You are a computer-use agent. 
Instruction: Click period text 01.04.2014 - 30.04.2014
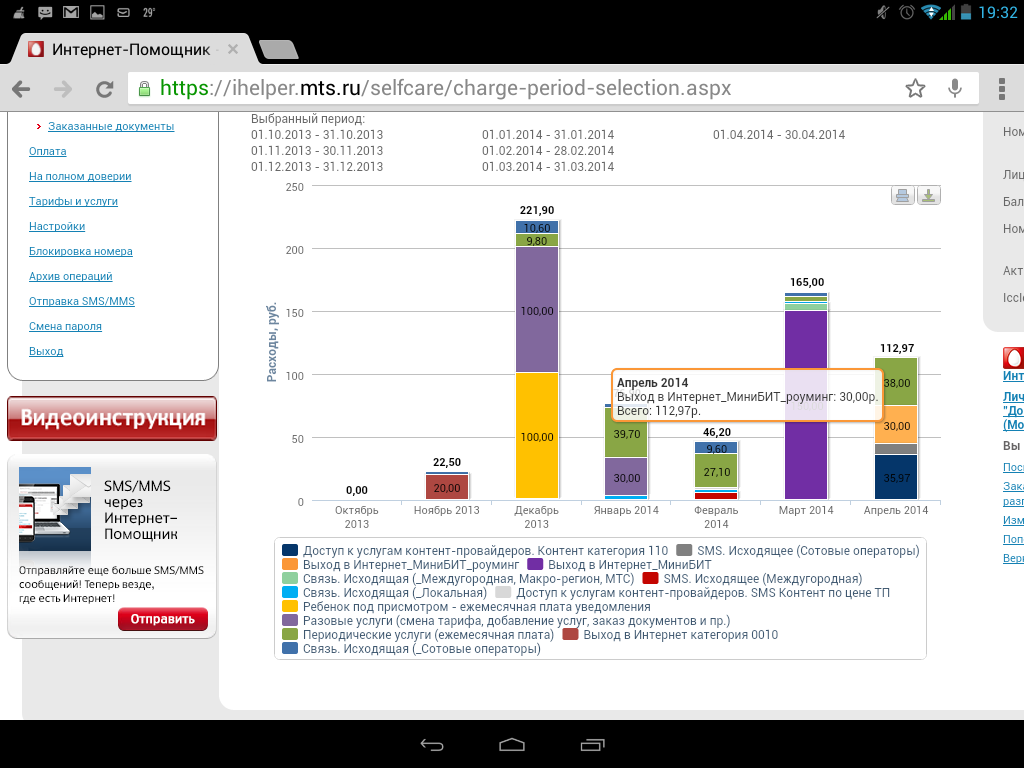tap(779, 135)
